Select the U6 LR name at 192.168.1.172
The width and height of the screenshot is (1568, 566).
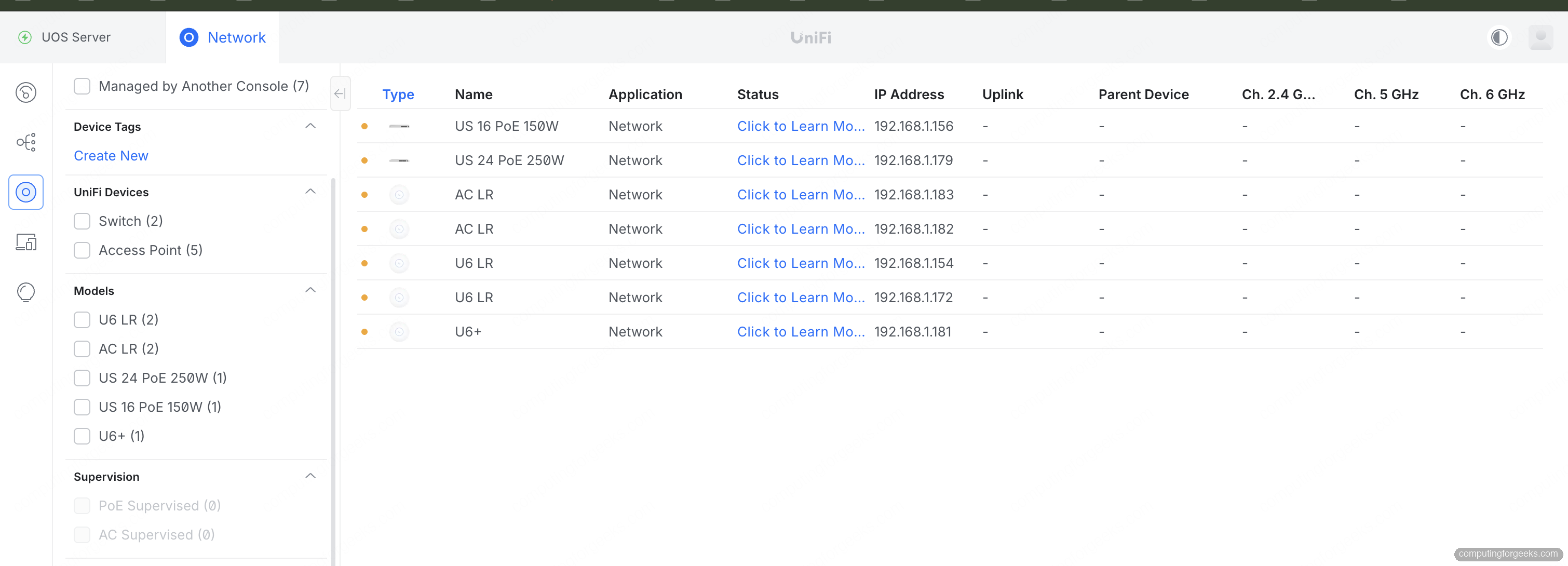tap(474, 298)
